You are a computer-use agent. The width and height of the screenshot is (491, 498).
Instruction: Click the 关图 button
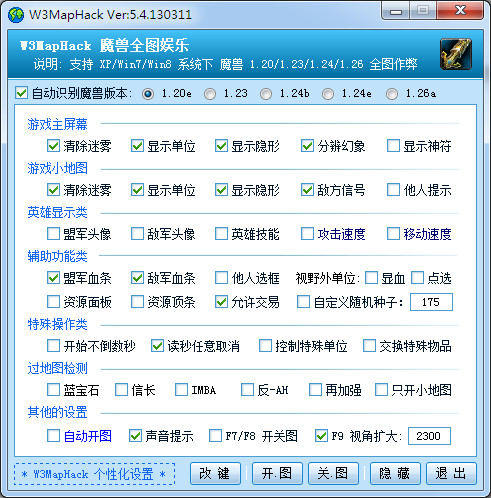pos(333,473)
